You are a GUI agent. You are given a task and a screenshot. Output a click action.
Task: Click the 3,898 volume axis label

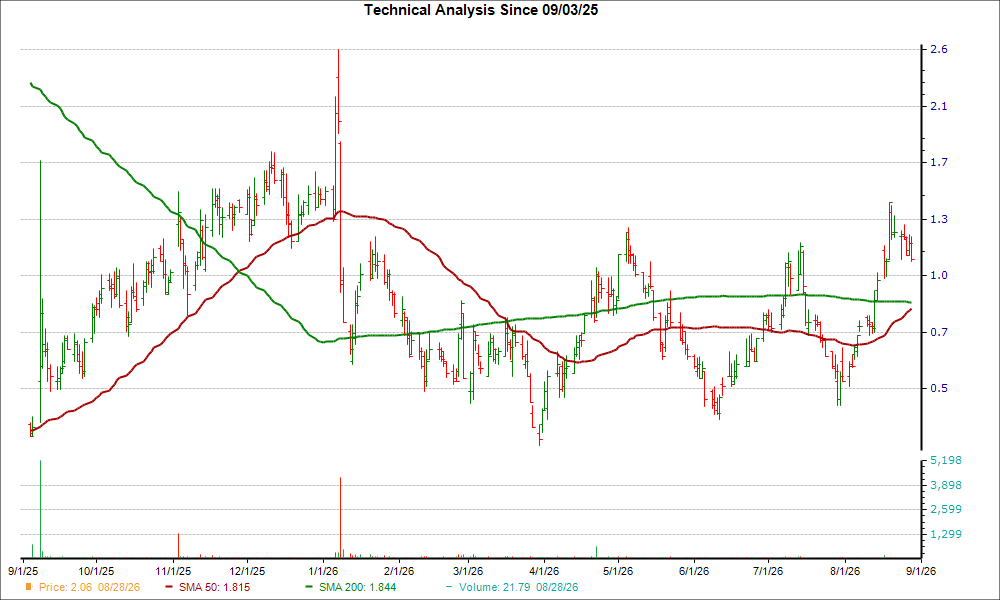946,485
